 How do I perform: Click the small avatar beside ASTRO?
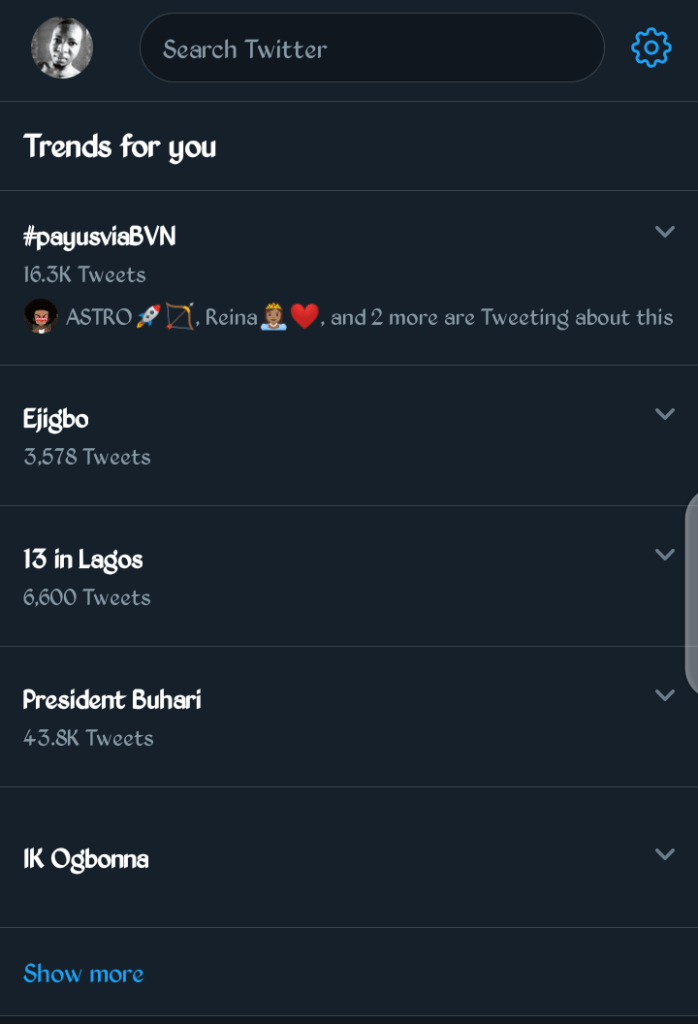(x=40, y=317)
